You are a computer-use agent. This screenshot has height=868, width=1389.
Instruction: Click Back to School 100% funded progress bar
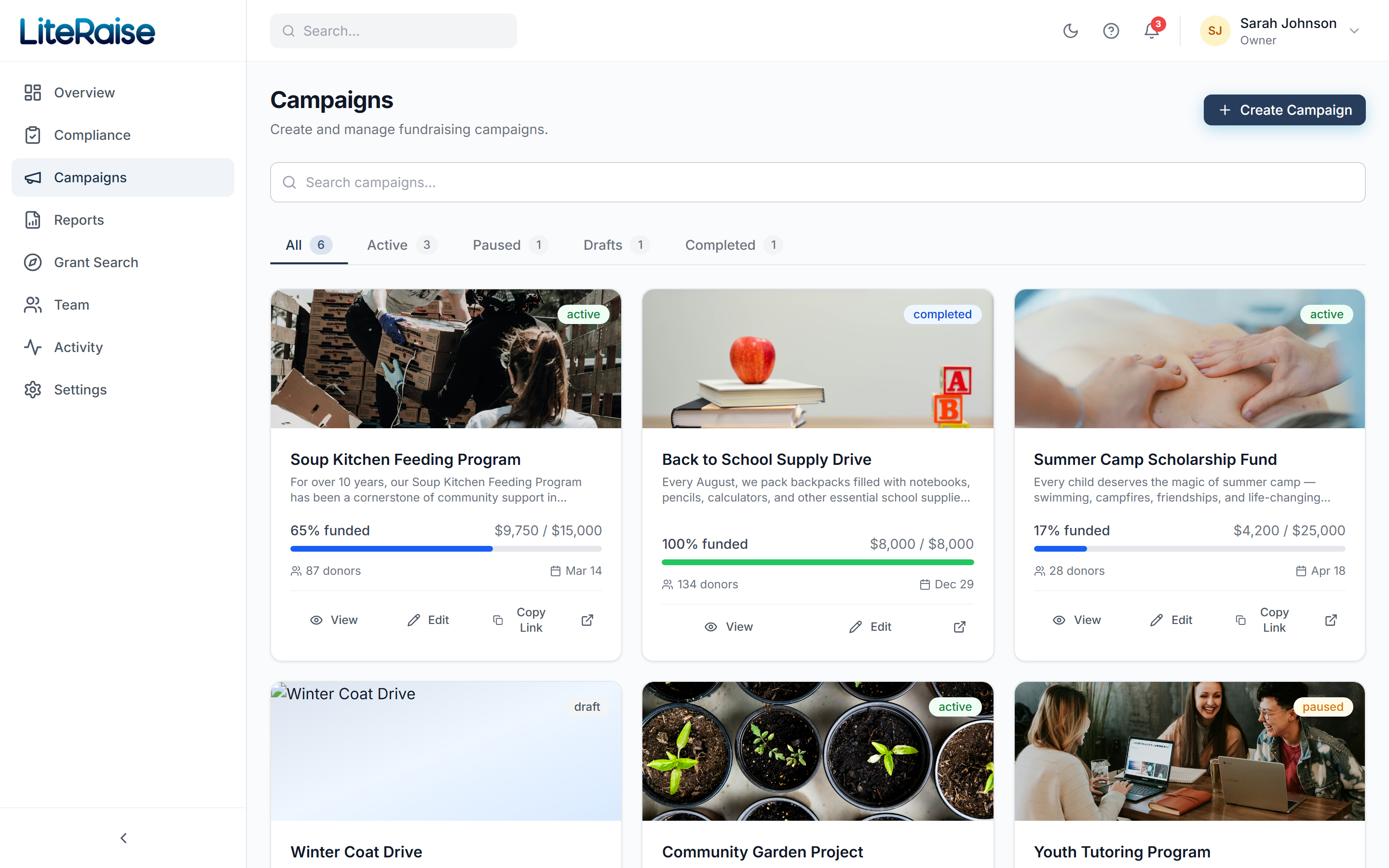click(817, 562)
